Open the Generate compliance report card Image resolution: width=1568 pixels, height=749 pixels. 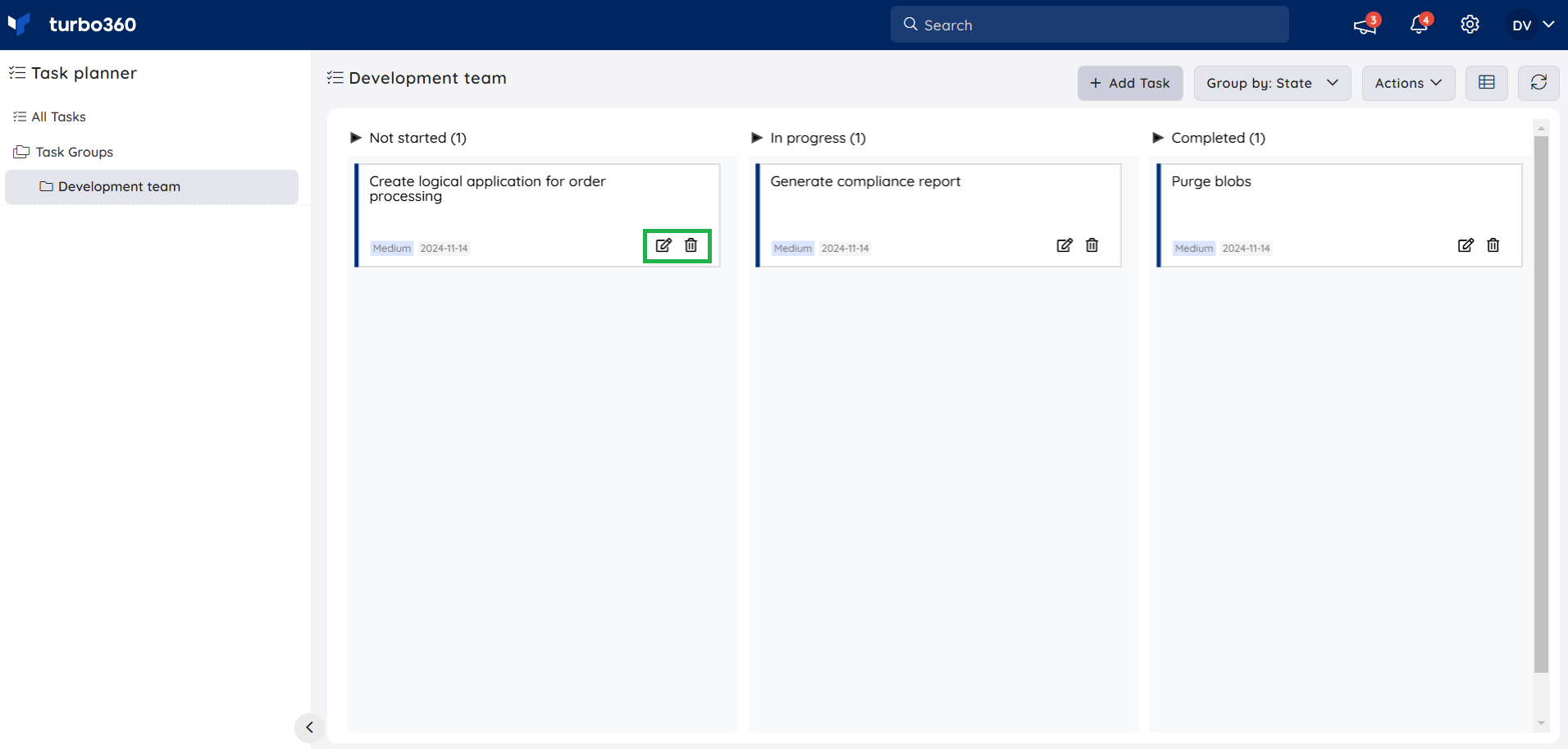point(938,215)
